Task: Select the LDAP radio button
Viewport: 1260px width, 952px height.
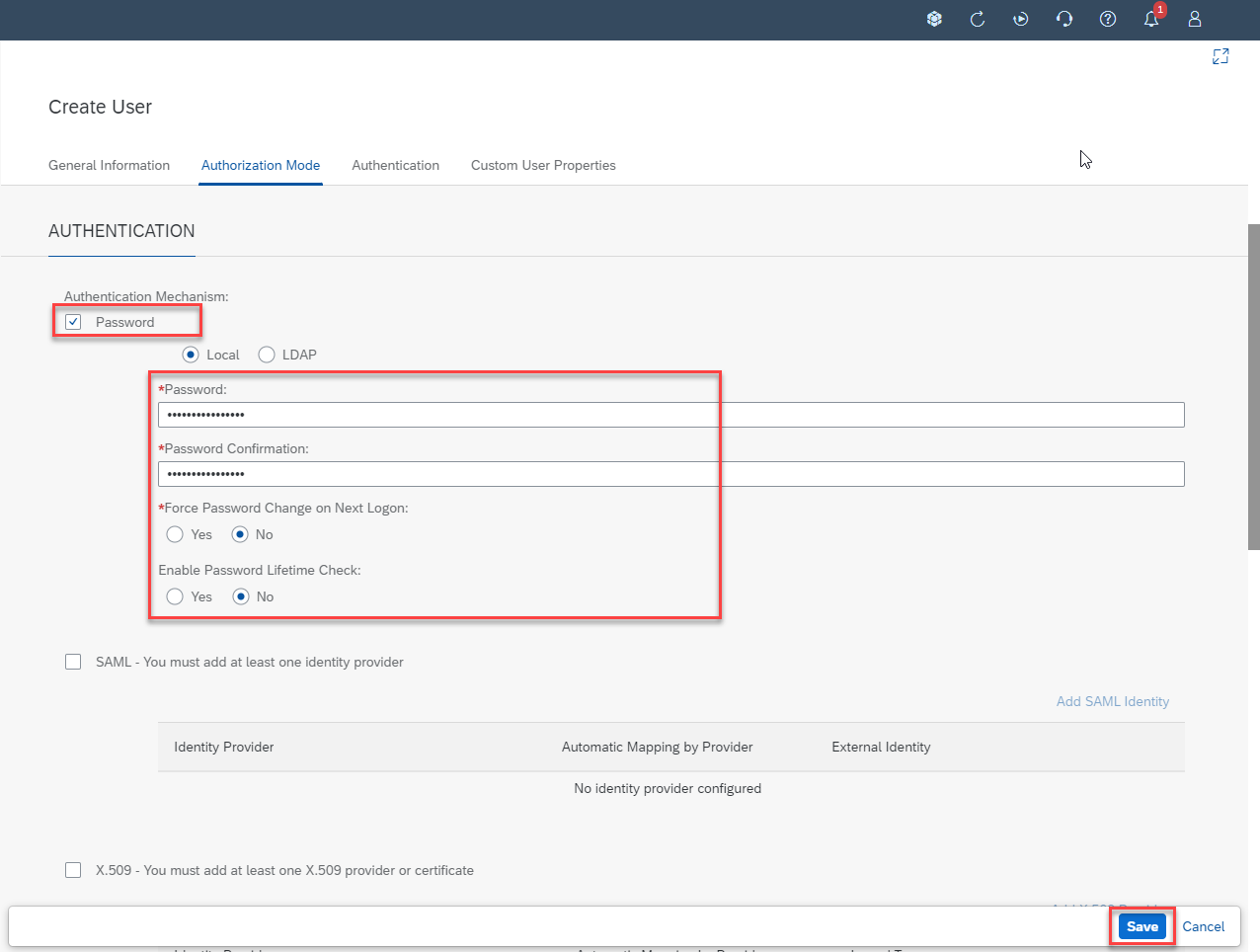Action: [x=267, y=355]
